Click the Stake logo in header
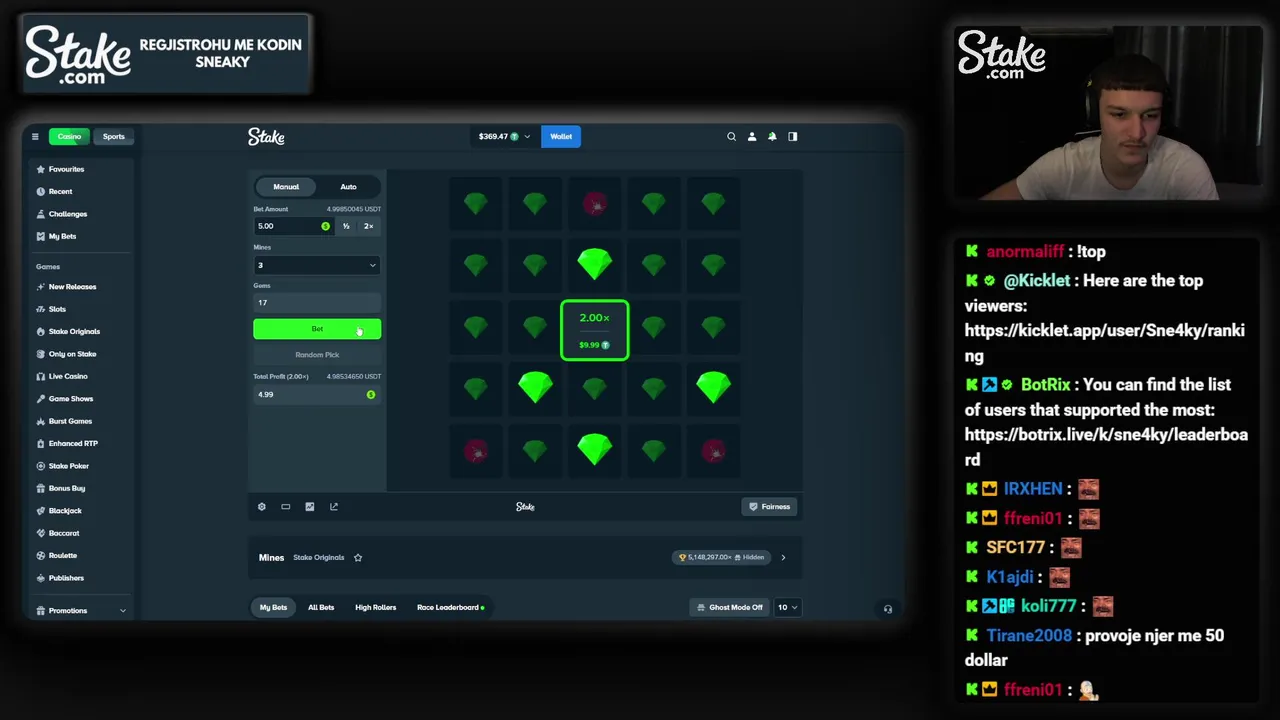 266,136
